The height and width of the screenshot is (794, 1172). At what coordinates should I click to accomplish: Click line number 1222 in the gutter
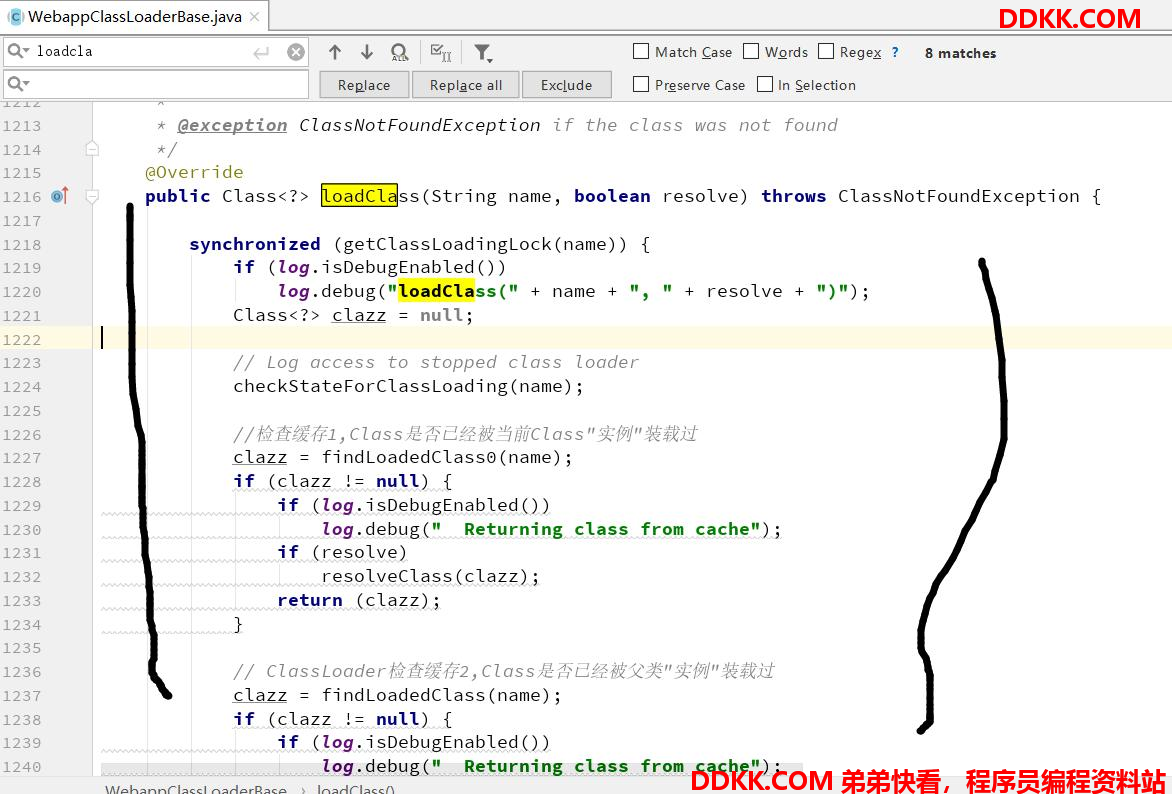22,339
